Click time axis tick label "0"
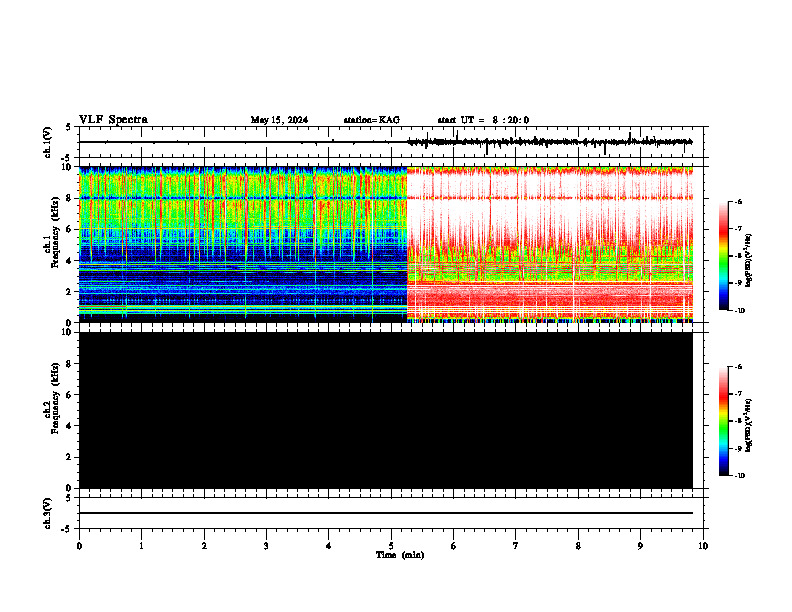The image size is (792, 612). point(79,546)
